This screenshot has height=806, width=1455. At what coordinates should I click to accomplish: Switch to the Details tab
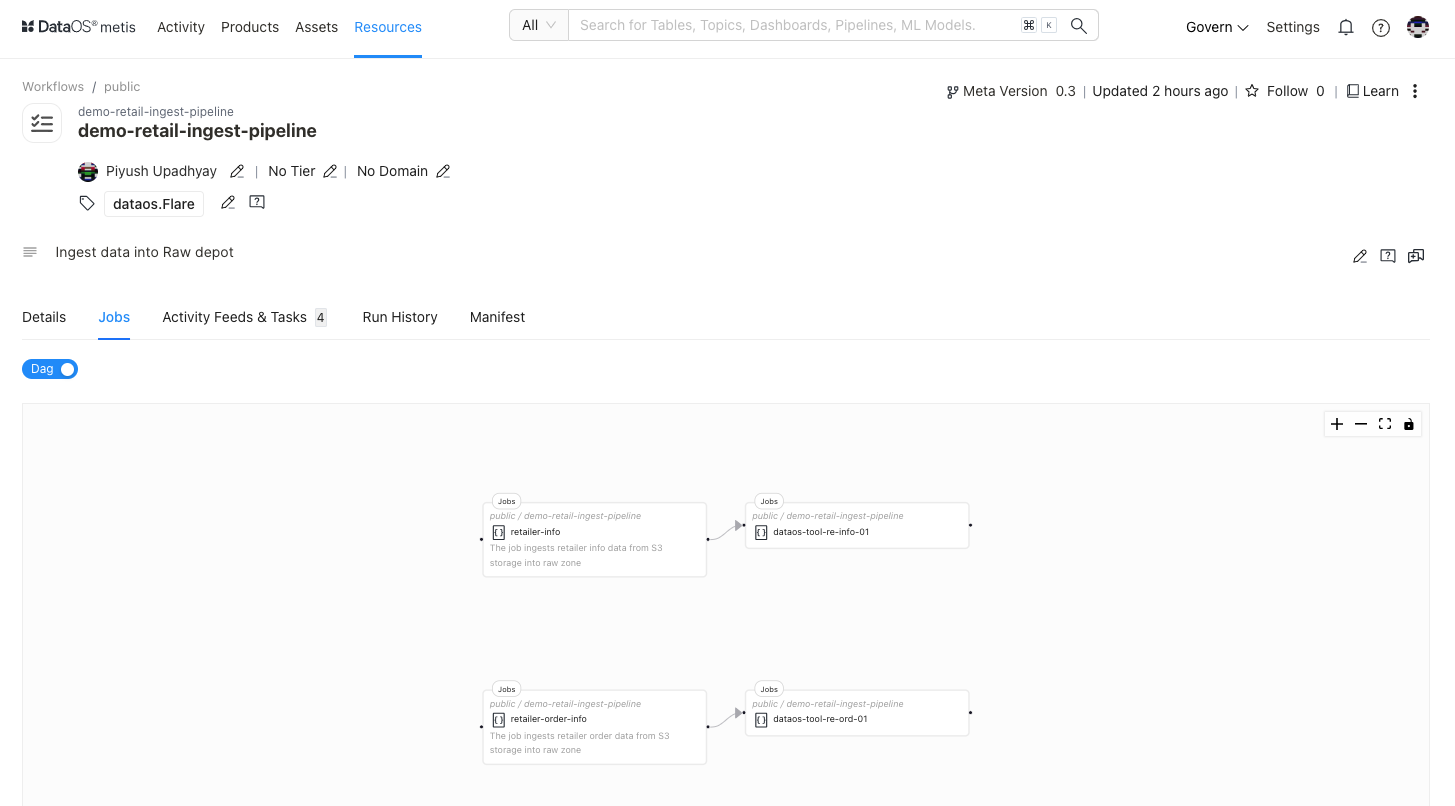[x=44, y=317]
